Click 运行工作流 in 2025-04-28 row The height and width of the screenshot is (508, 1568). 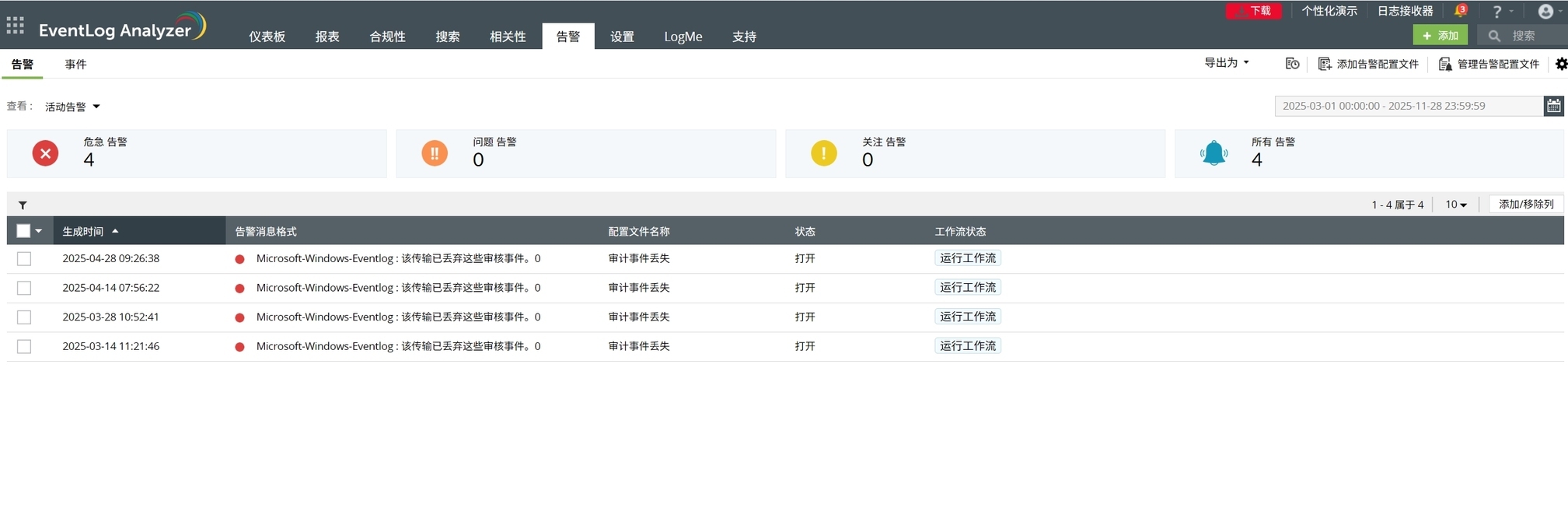968,258
